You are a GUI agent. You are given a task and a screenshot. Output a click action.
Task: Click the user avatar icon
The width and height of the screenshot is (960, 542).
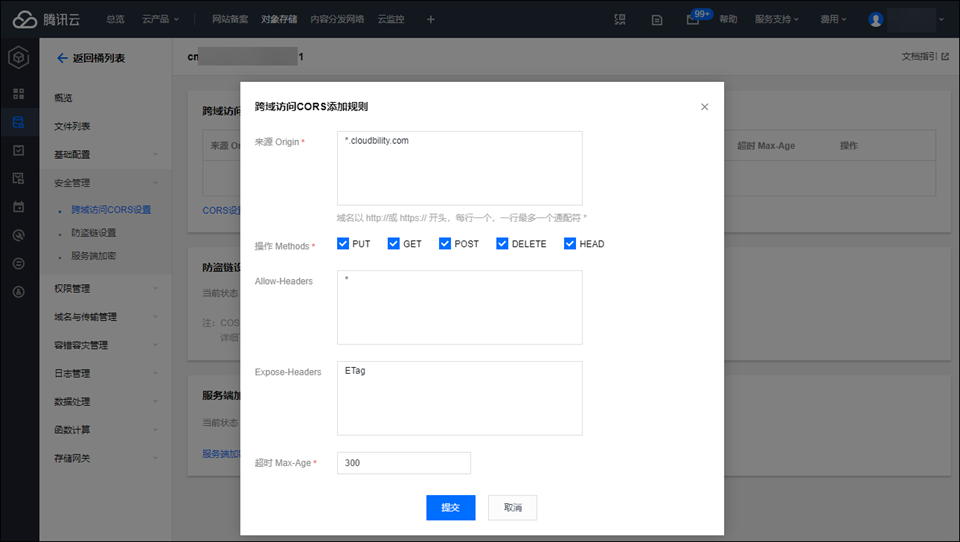coord(876,19)
